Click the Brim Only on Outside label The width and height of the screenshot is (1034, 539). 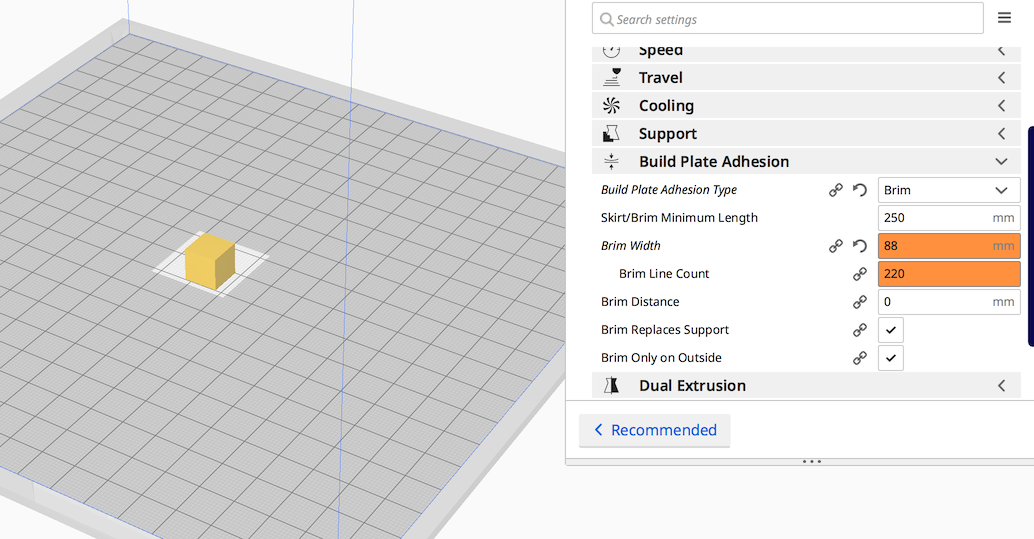point(661,358)
